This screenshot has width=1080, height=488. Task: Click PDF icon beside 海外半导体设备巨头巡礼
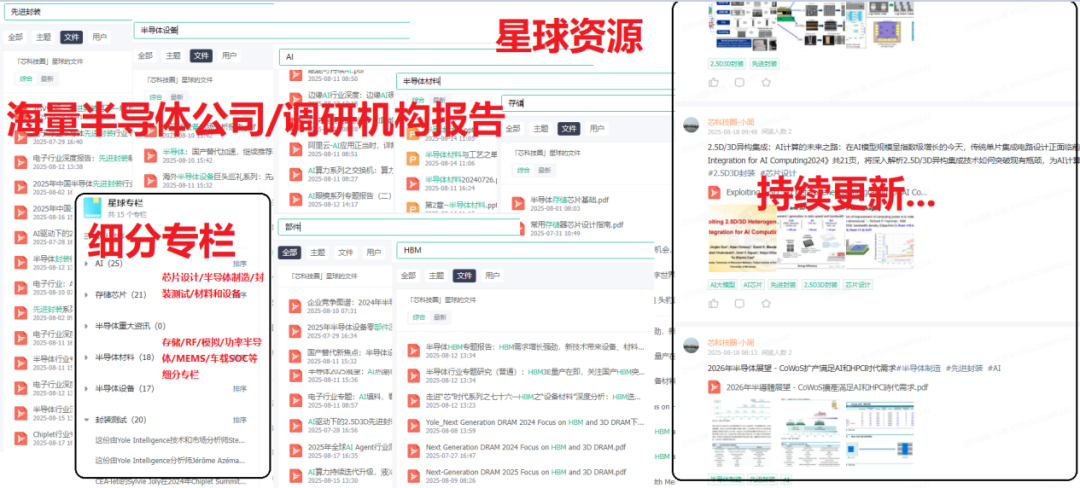pyautogui.click(x=151, y=181)
